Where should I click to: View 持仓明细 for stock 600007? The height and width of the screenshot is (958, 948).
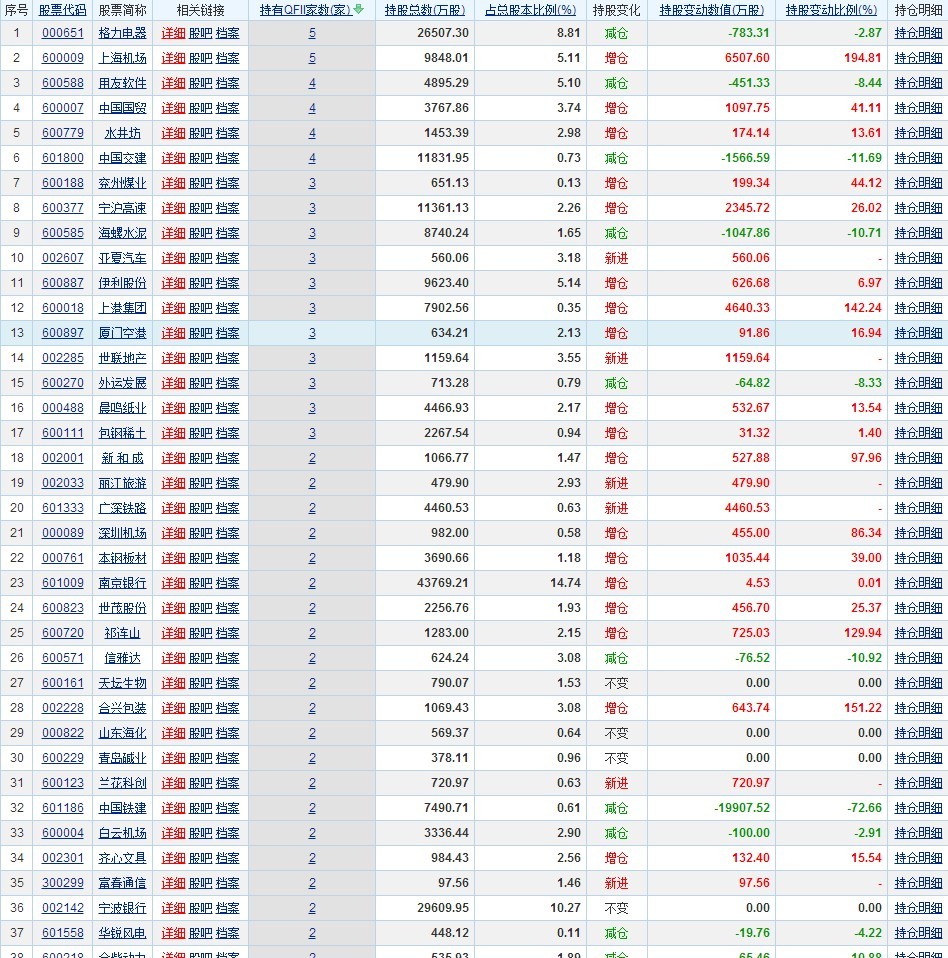tap(918, 108)
